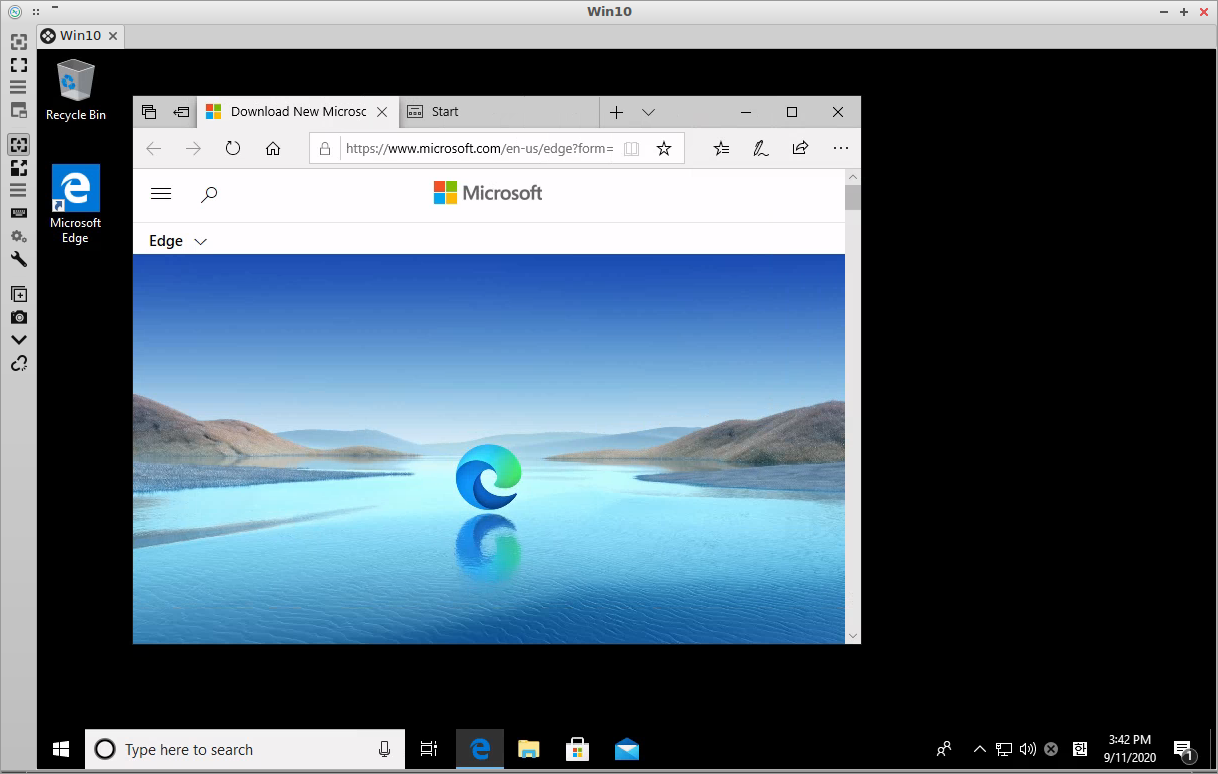Click the taskbar search box
1218x774 pixels.
(x=245, y=749)
